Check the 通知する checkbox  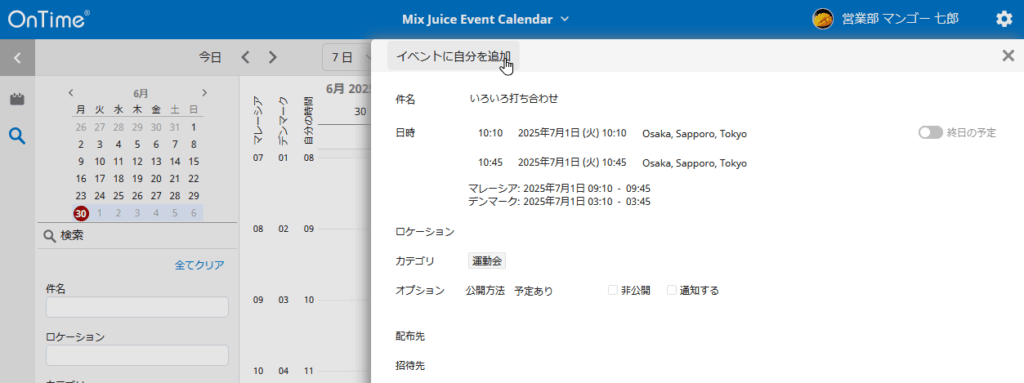click(x=671, y=290)
